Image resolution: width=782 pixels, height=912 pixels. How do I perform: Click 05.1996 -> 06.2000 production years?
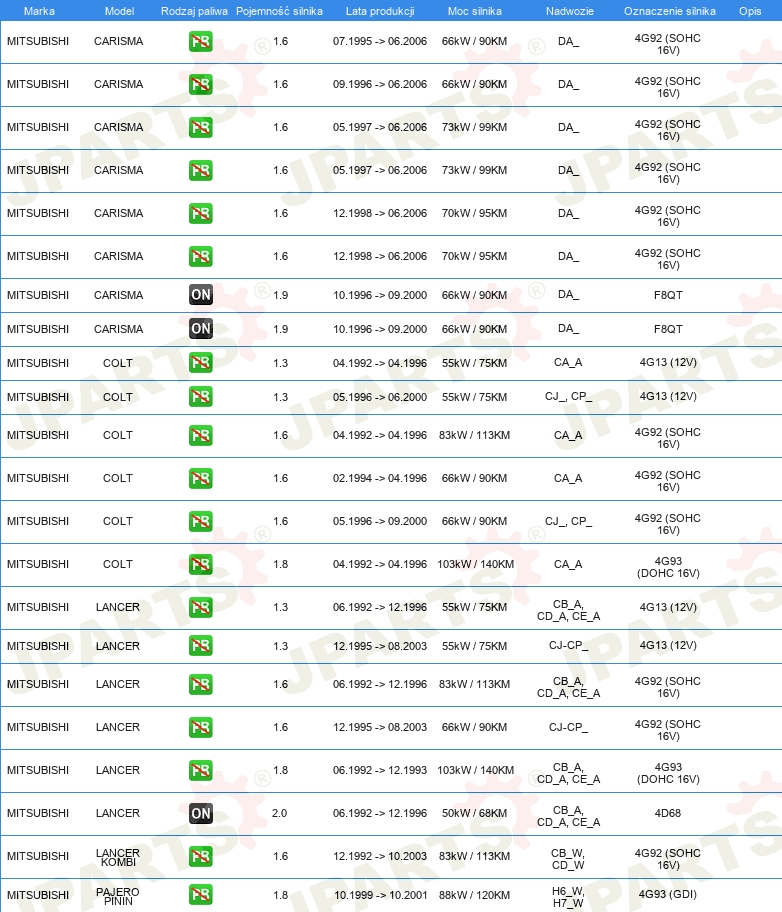coord(380,397)
